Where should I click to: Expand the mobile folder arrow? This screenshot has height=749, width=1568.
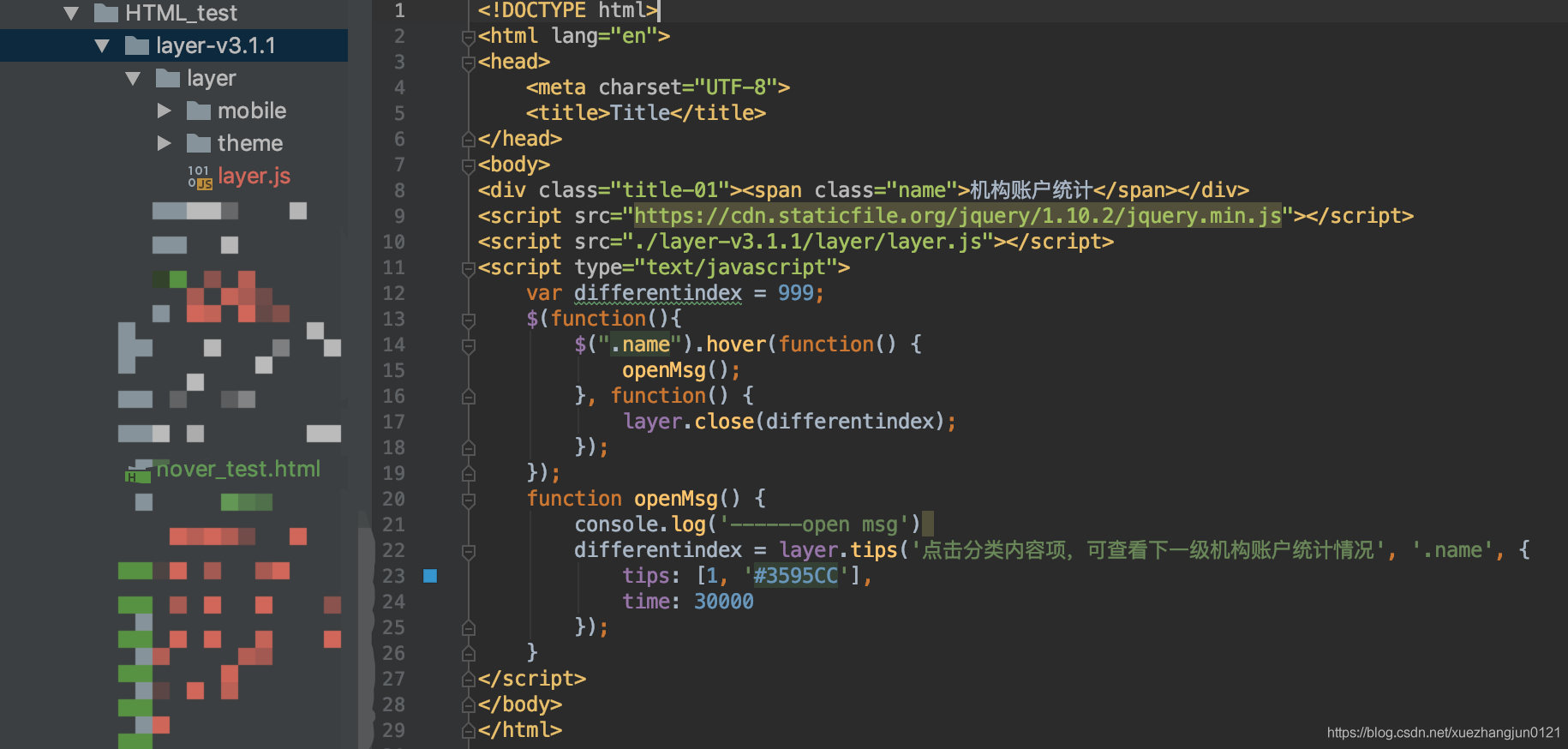[165, 111]
